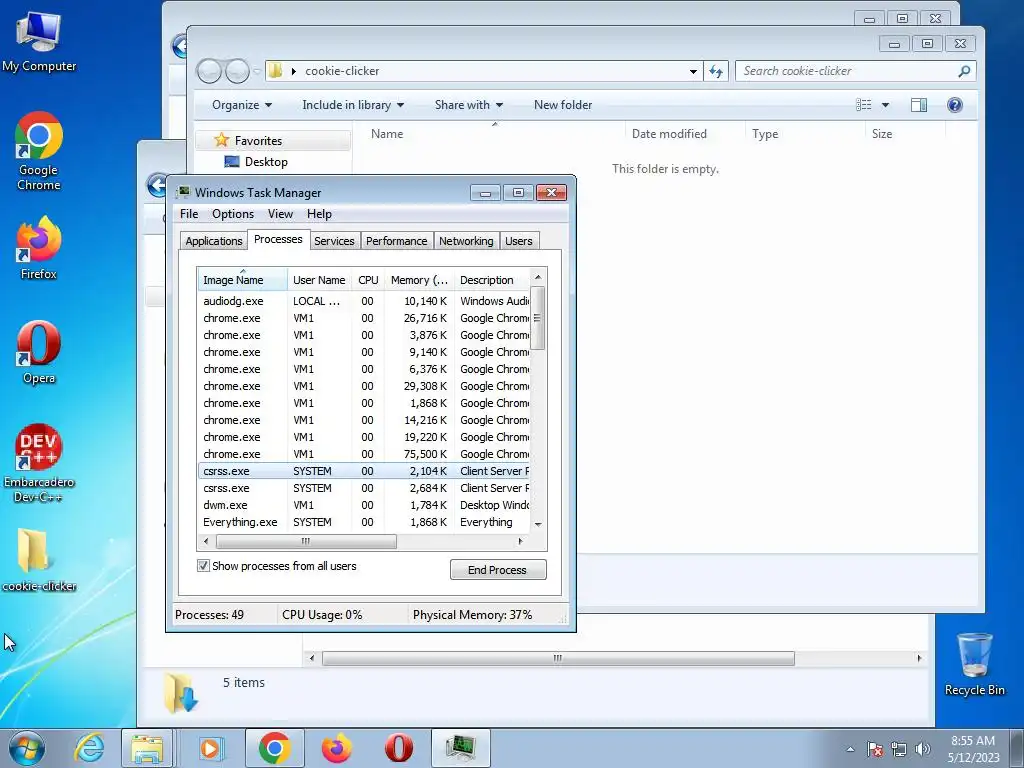Open the Windows Start menu
This screenshot has width=1024, height=768.
point(27,748)
